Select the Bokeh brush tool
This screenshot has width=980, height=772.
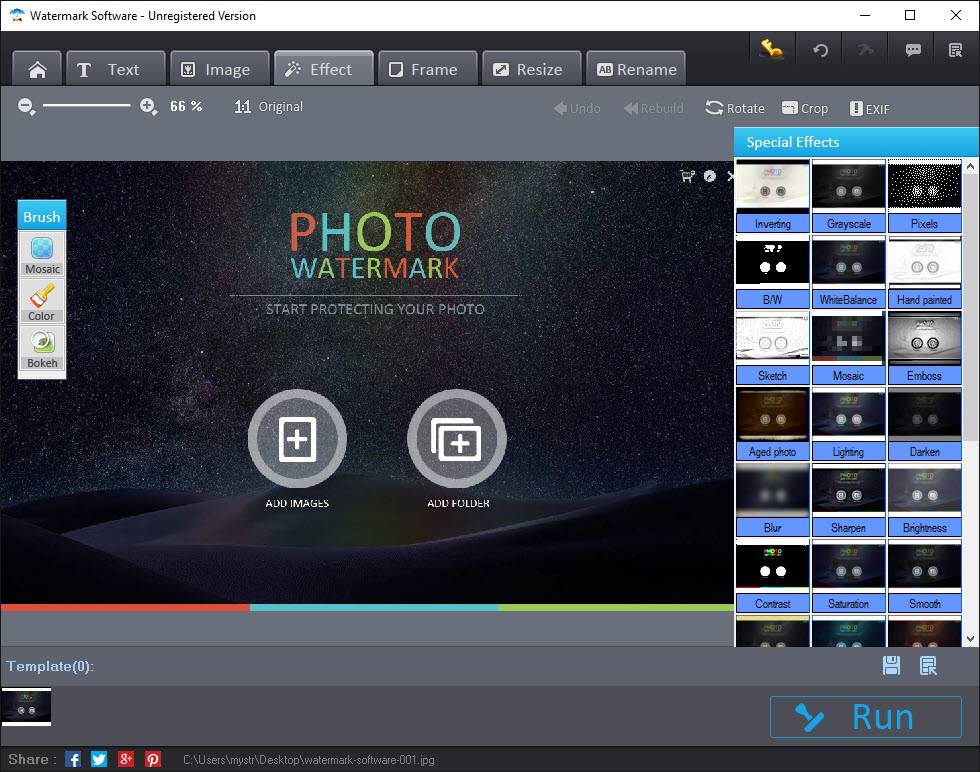pyautogui.click(x=42, y=348)
